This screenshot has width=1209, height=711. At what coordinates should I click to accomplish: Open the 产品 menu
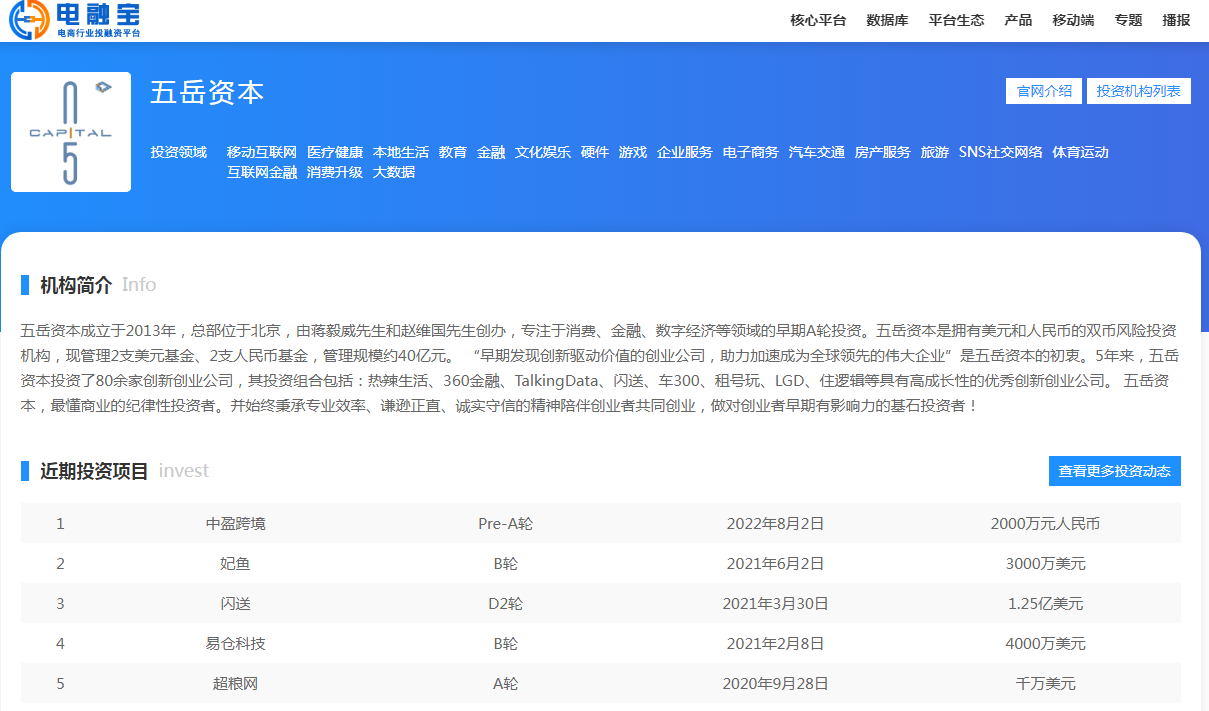click(1018, 20)
